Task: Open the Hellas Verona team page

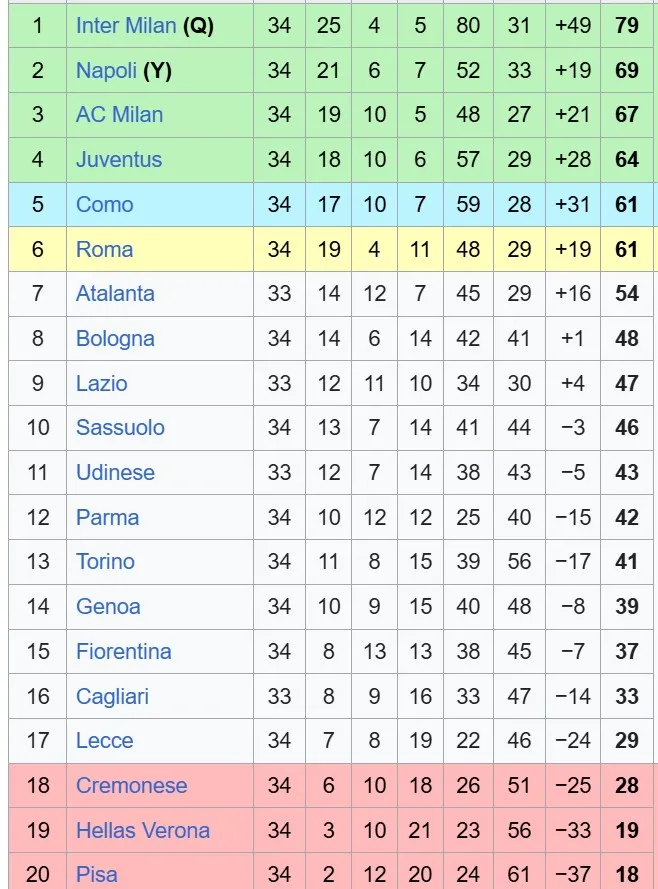Action: (x=143, y=830)
